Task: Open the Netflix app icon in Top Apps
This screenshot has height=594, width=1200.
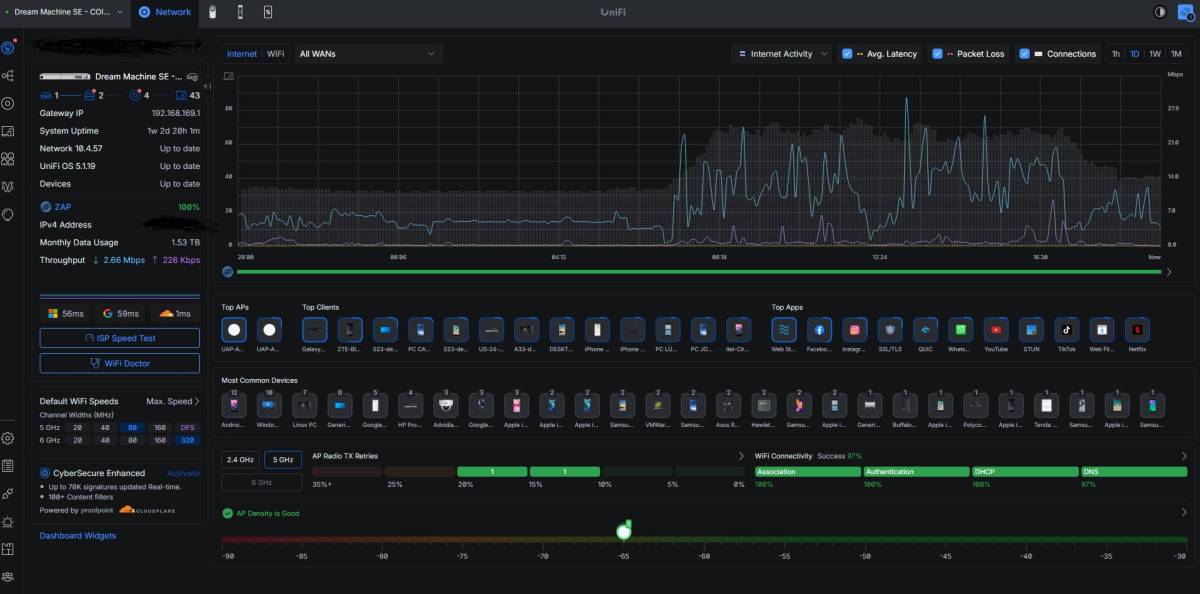Action: point(1137,329)
